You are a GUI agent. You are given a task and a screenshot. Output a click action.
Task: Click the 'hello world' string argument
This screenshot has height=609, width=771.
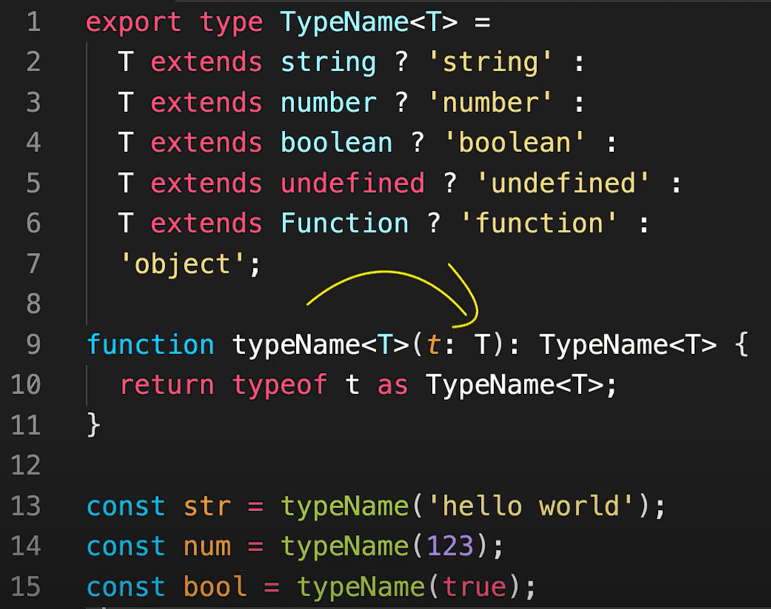[x=537, y=506]
